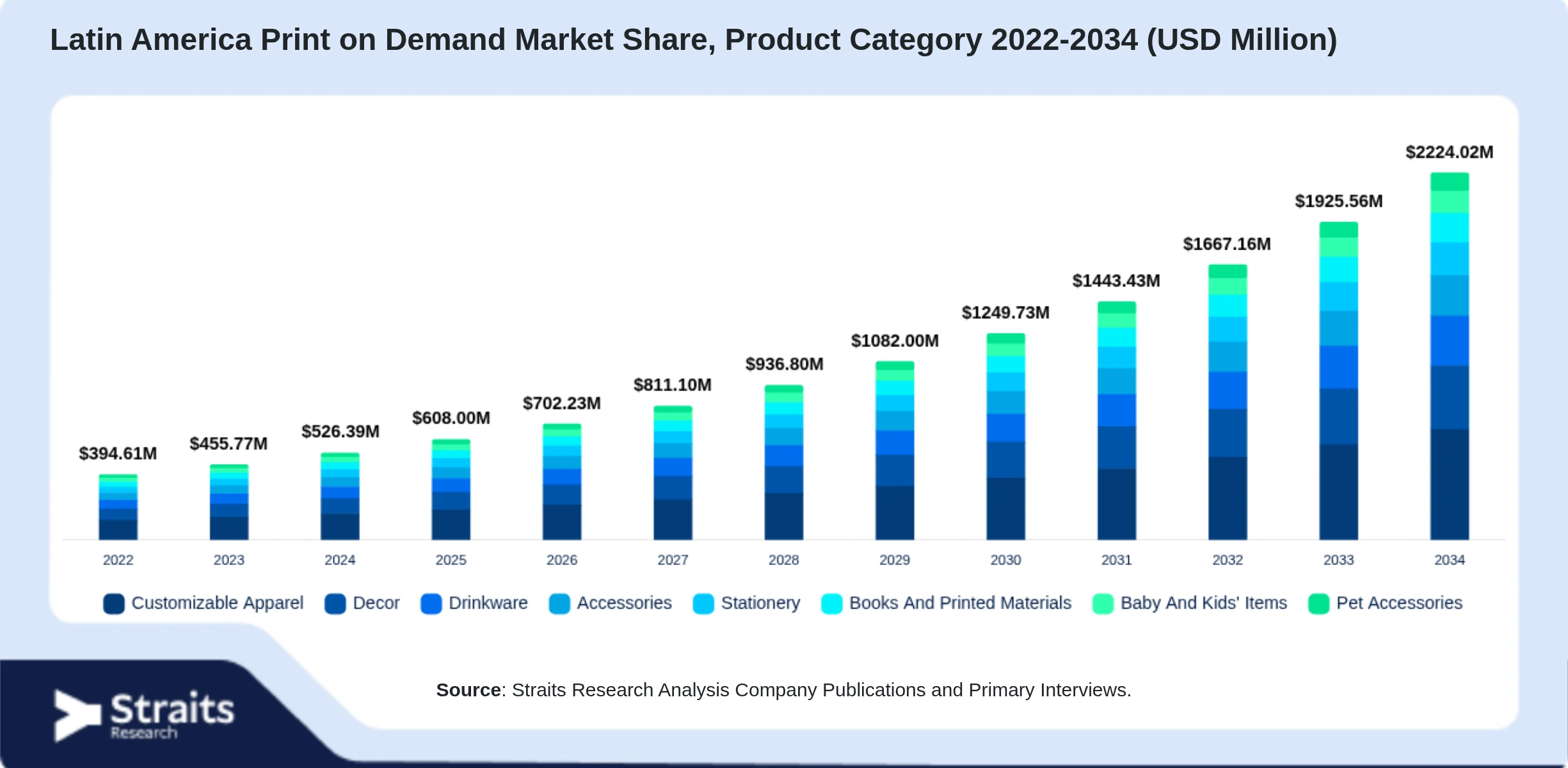Screen dimensions: 1568x768
Task: Toggle the Decor legend label
Action: tap(376, 603)
